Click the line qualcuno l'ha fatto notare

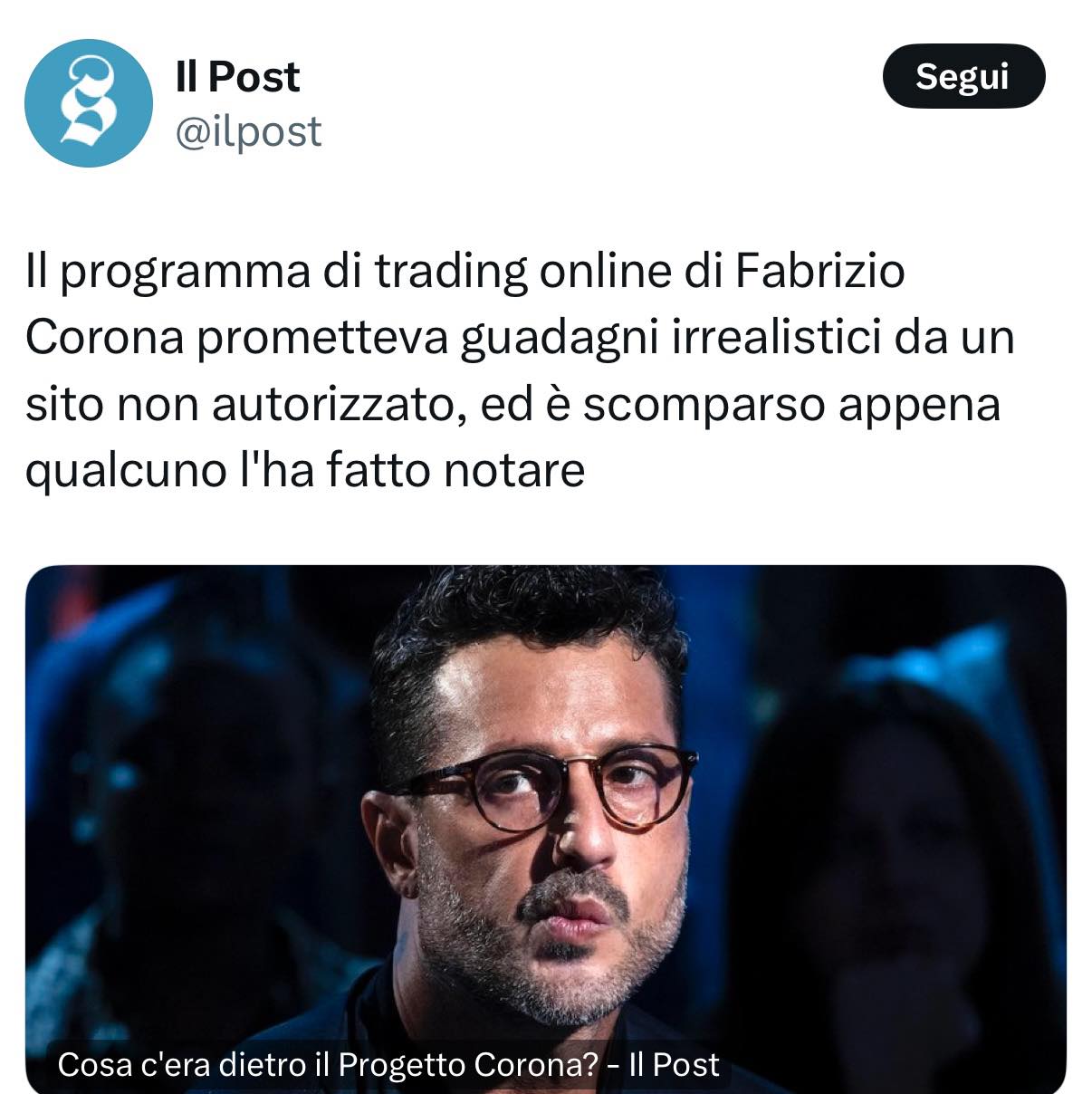304,469
